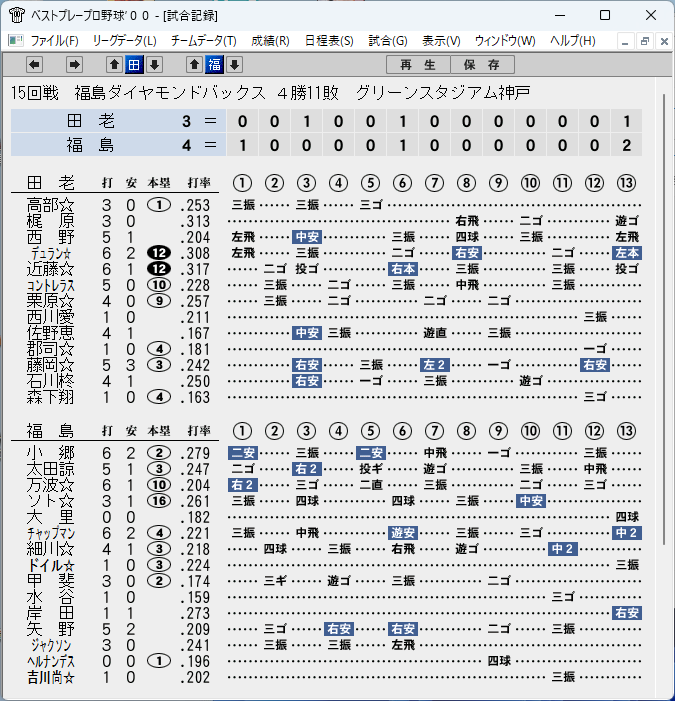
Task: Toggle the 田 team selector button
Action: pos(134,65)
